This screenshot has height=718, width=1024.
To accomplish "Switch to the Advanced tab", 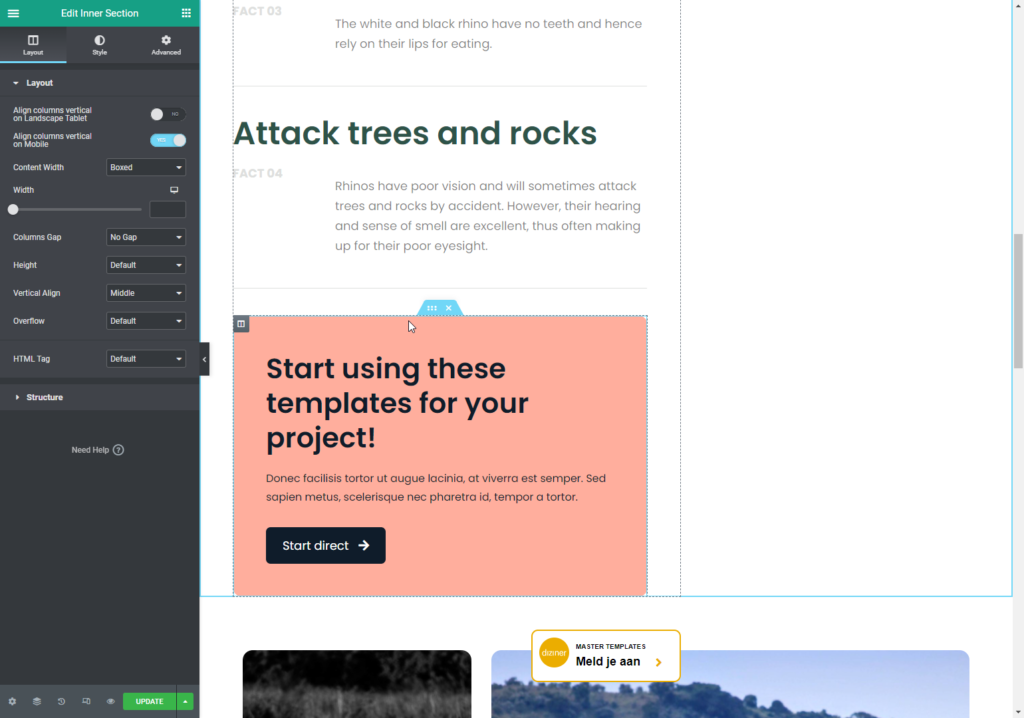I will pyautogui.click(x=166, y=45).
